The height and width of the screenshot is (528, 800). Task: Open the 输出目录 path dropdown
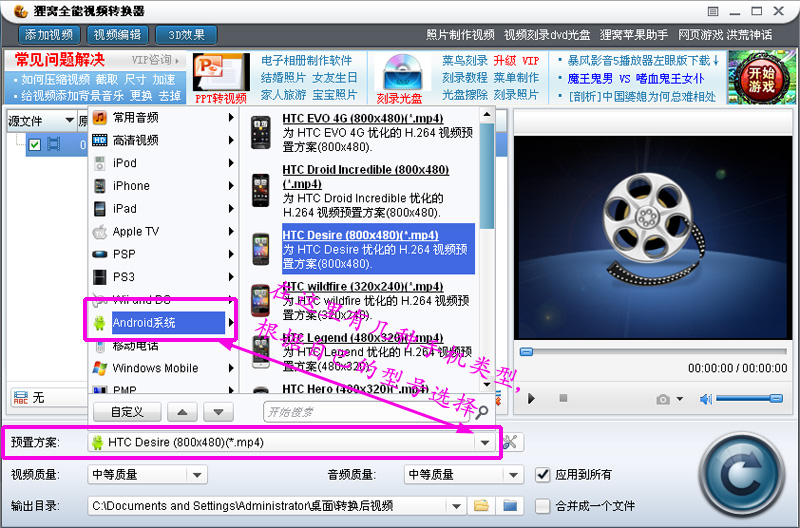point(456,506)
